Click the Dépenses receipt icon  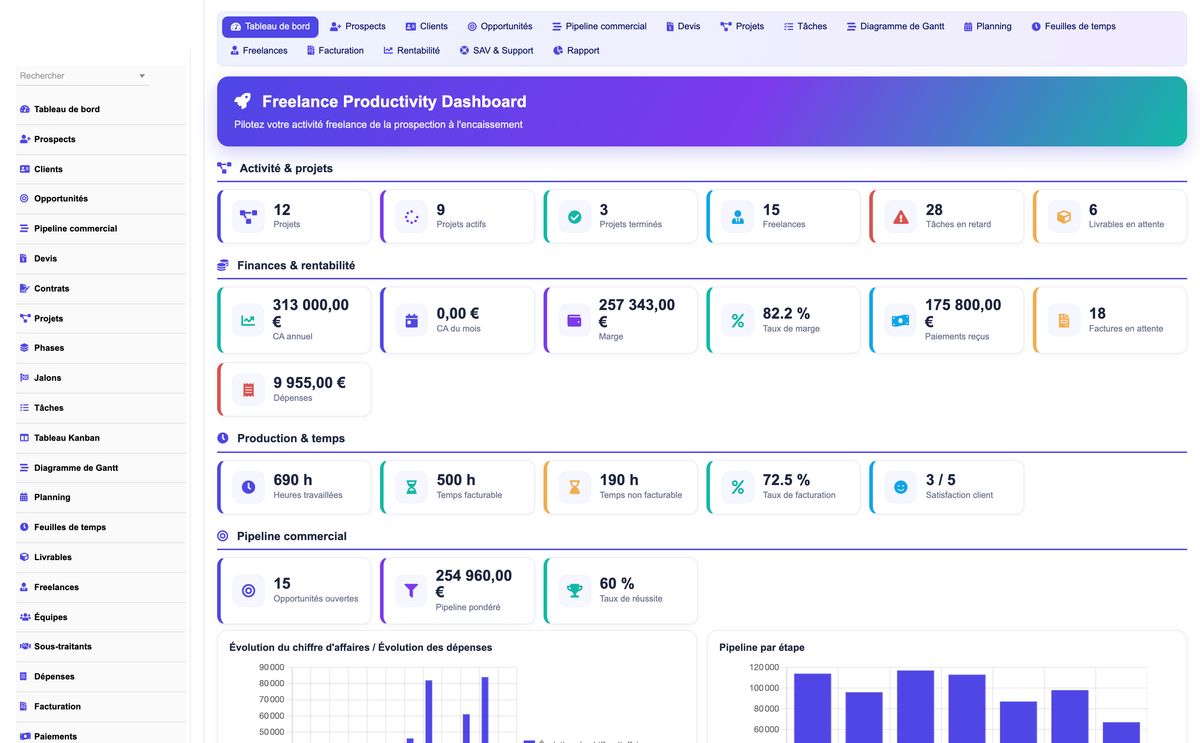248,389
